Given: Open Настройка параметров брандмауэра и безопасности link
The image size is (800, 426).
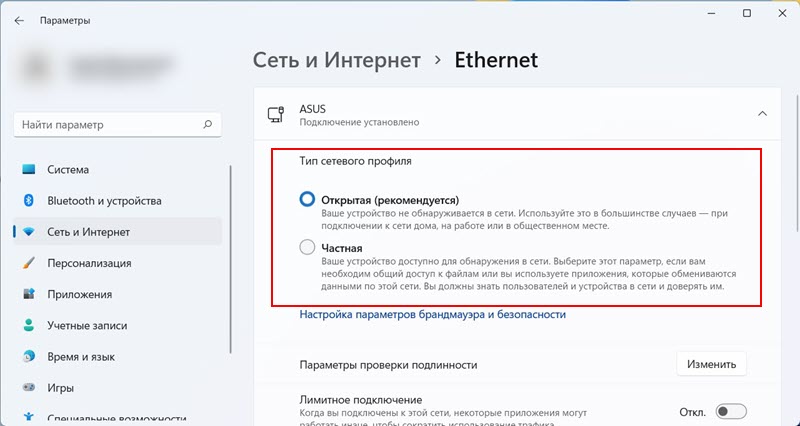Looking at the screenshot, I should tap(433, 314).
